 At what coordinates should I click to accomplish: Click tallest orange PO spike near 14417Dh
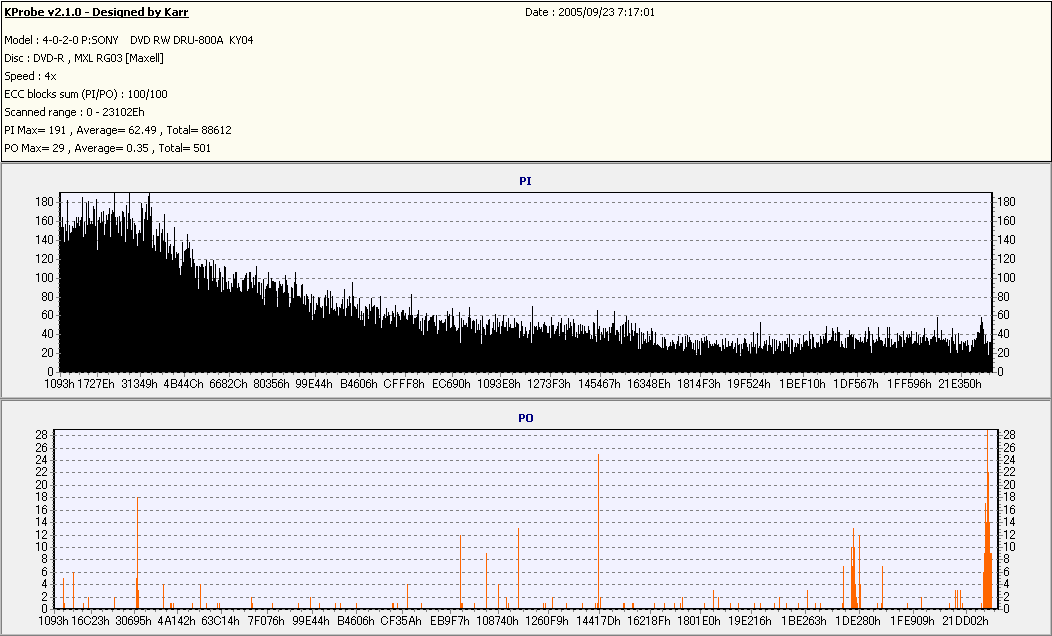(x=598, y=530)
